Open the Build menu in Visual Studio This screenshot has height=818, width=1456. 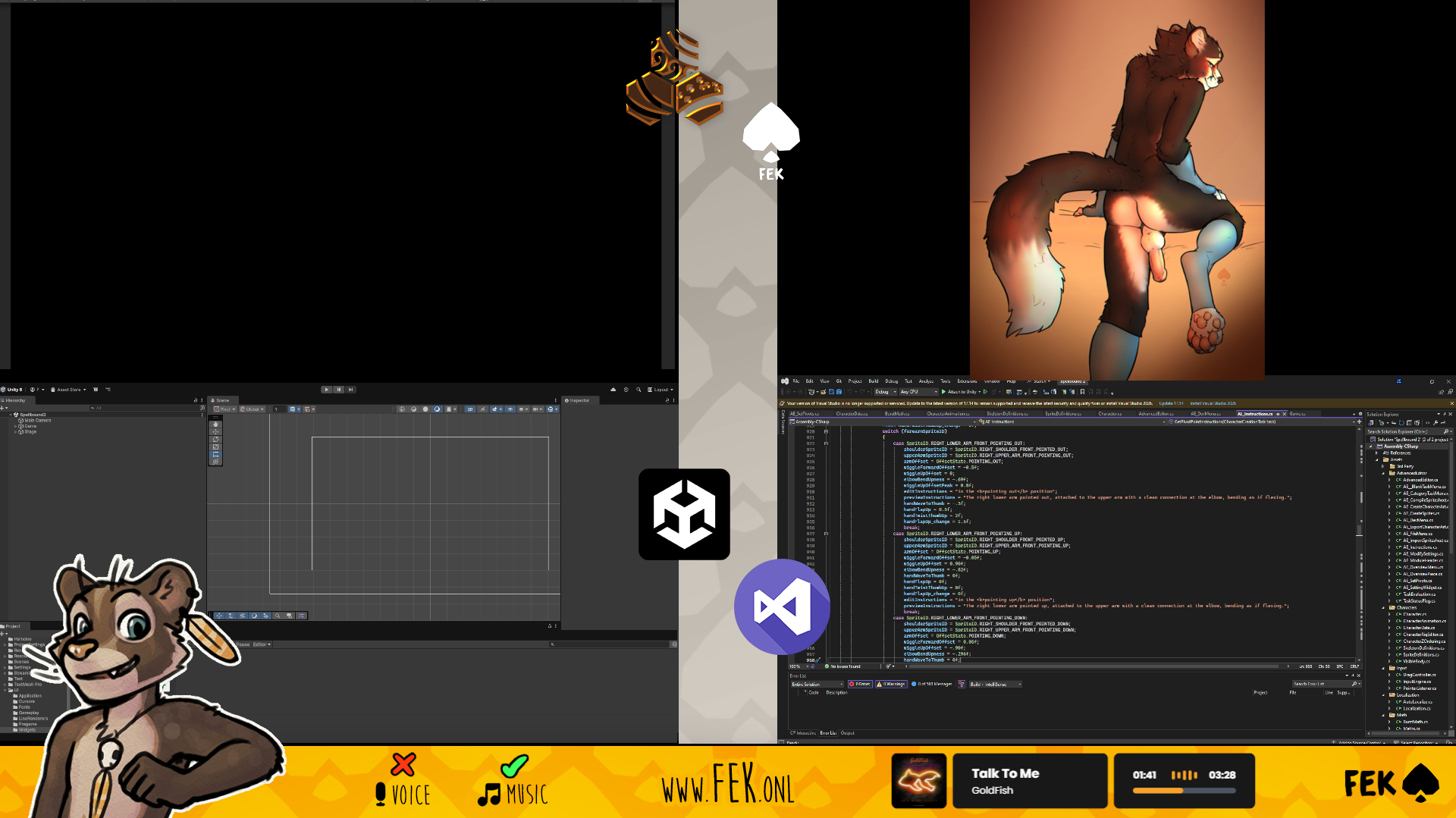[873, 381]
